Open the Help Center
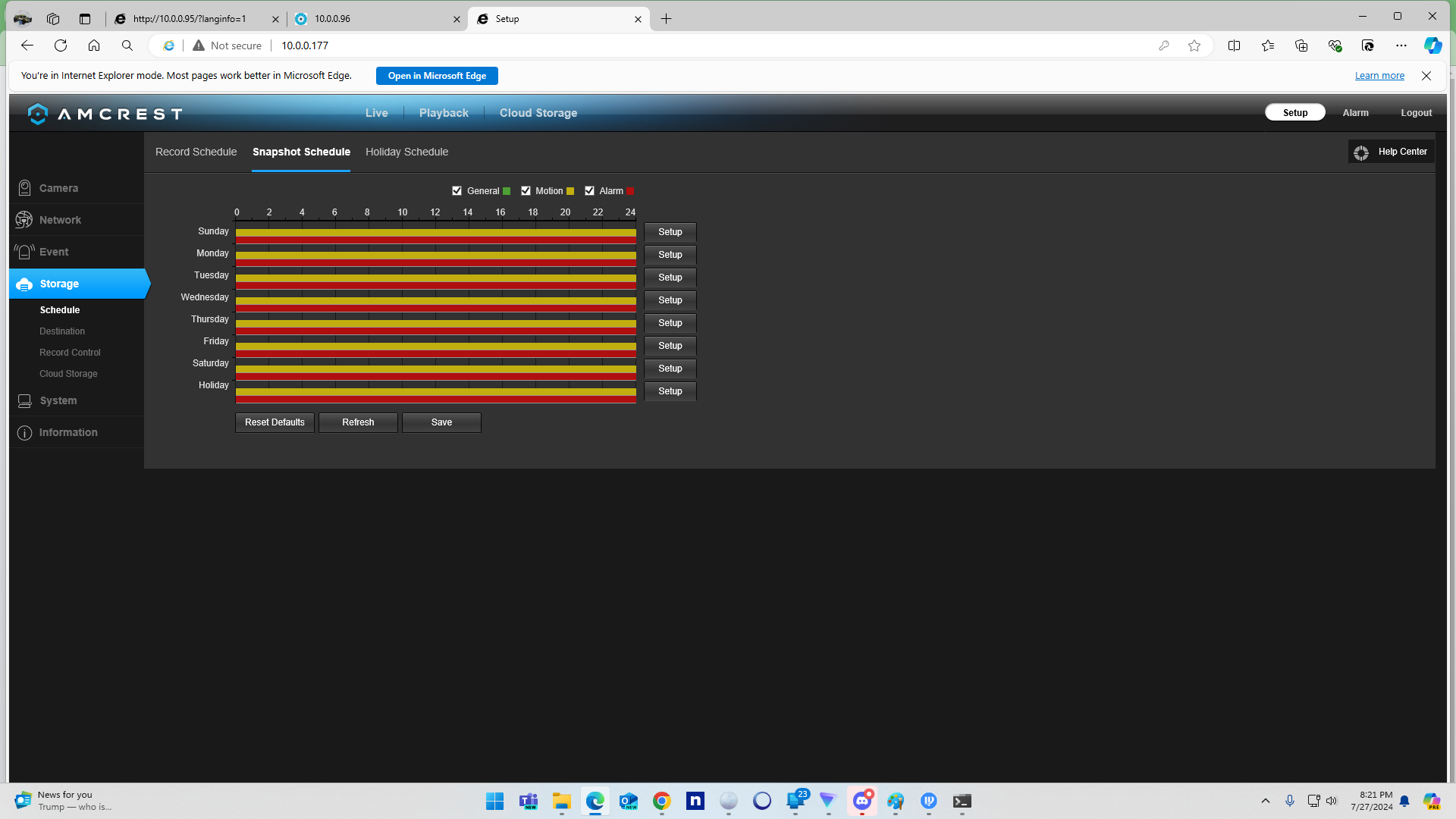Screen dimensions: 1456x819 click(1392, 152)
